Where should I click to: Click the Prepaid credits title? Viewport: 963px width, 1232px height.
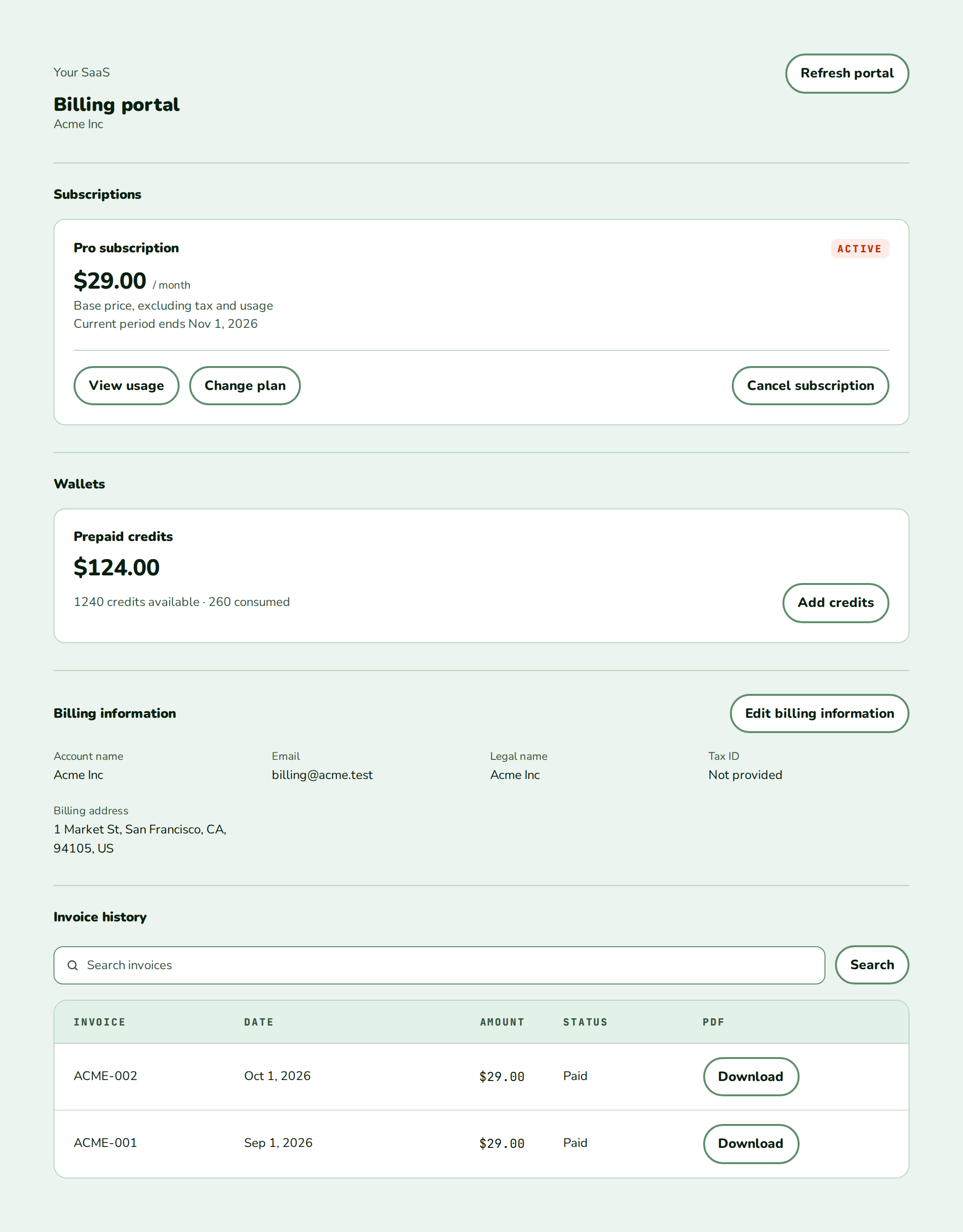coord(123,537)
